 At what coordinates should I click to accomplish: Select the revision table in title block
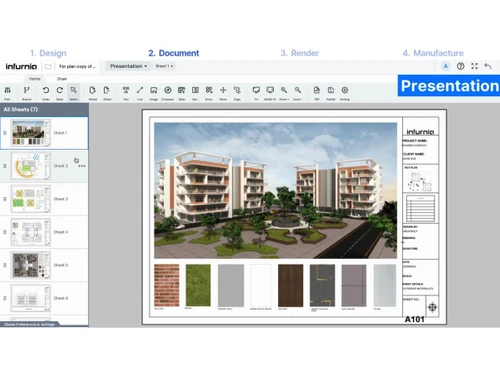click(420, 209)
